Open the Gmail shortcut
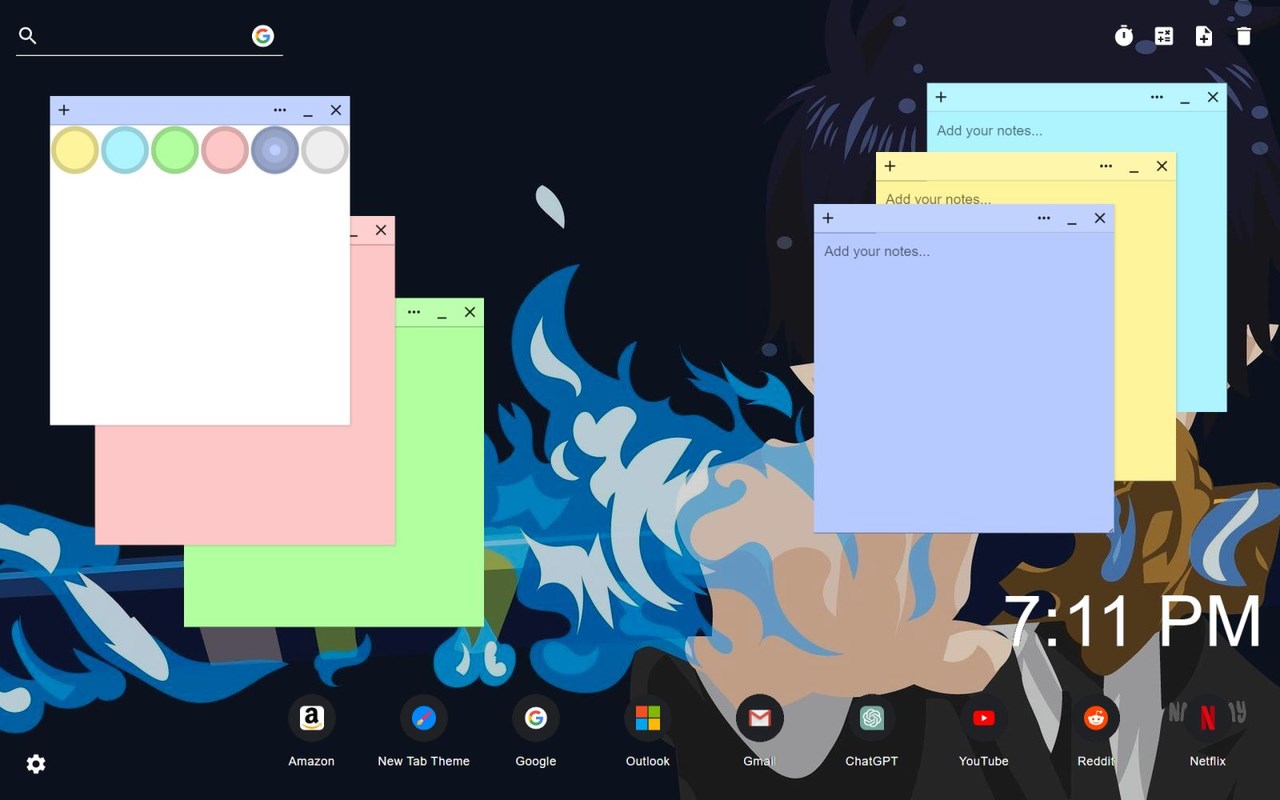Image resolution: width=1280 pixels, height=800 pixels. coord(760,732)
